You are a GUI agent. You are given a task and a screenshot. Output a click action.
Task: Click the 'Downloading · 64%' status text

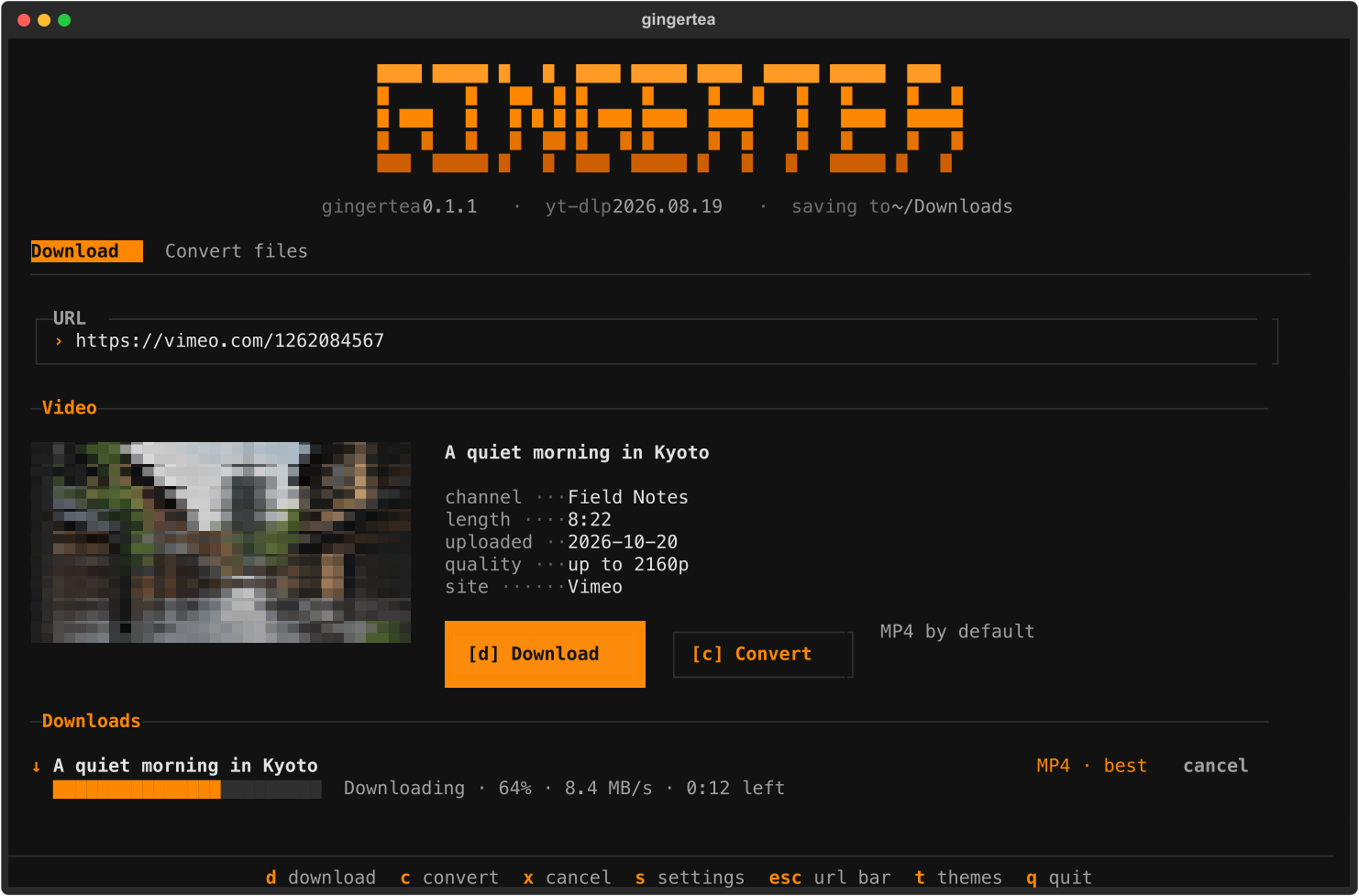coord(437,789)
